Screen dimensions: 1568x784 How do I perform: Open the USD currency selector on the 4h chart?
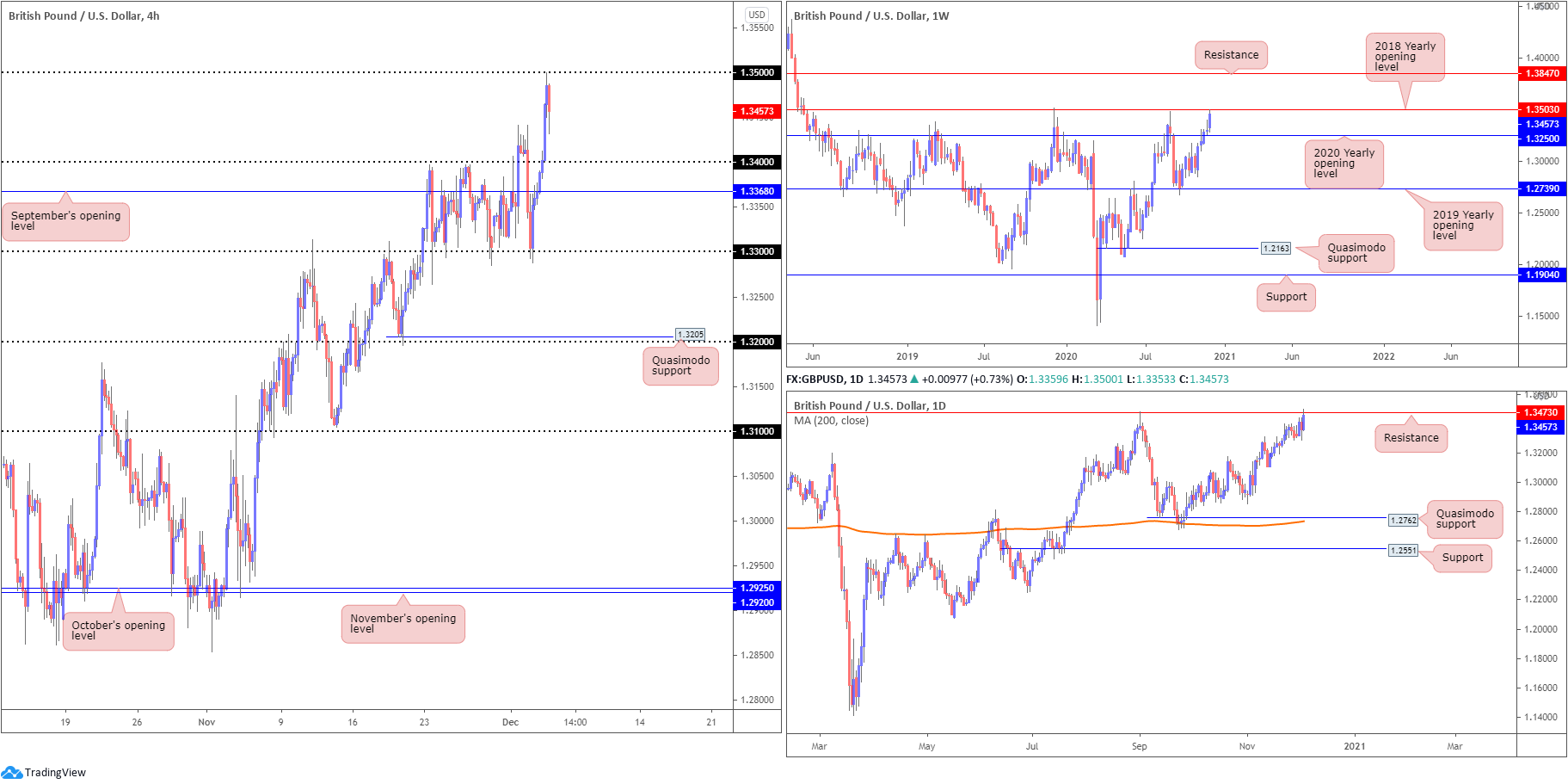757,14
